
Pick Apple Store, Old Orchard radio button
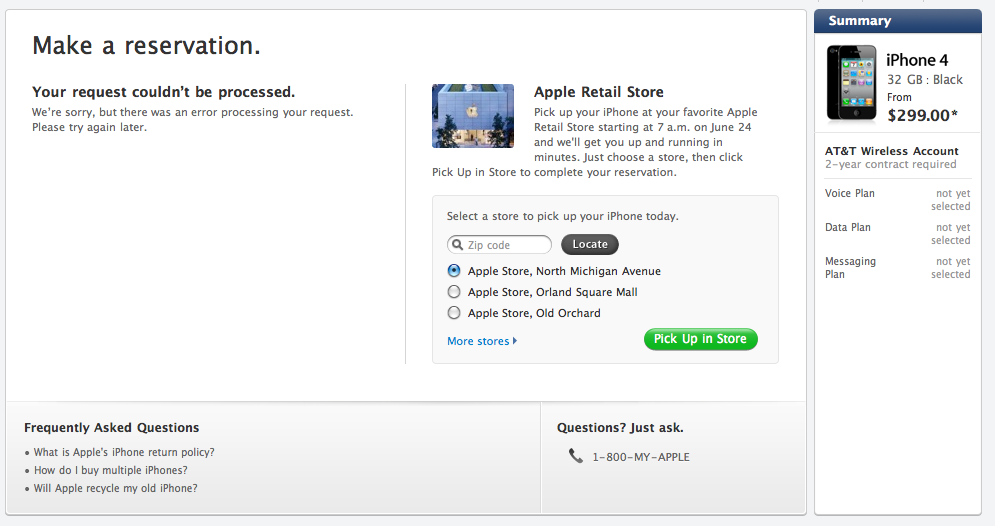pyautogui.click(x=454, y=313)
